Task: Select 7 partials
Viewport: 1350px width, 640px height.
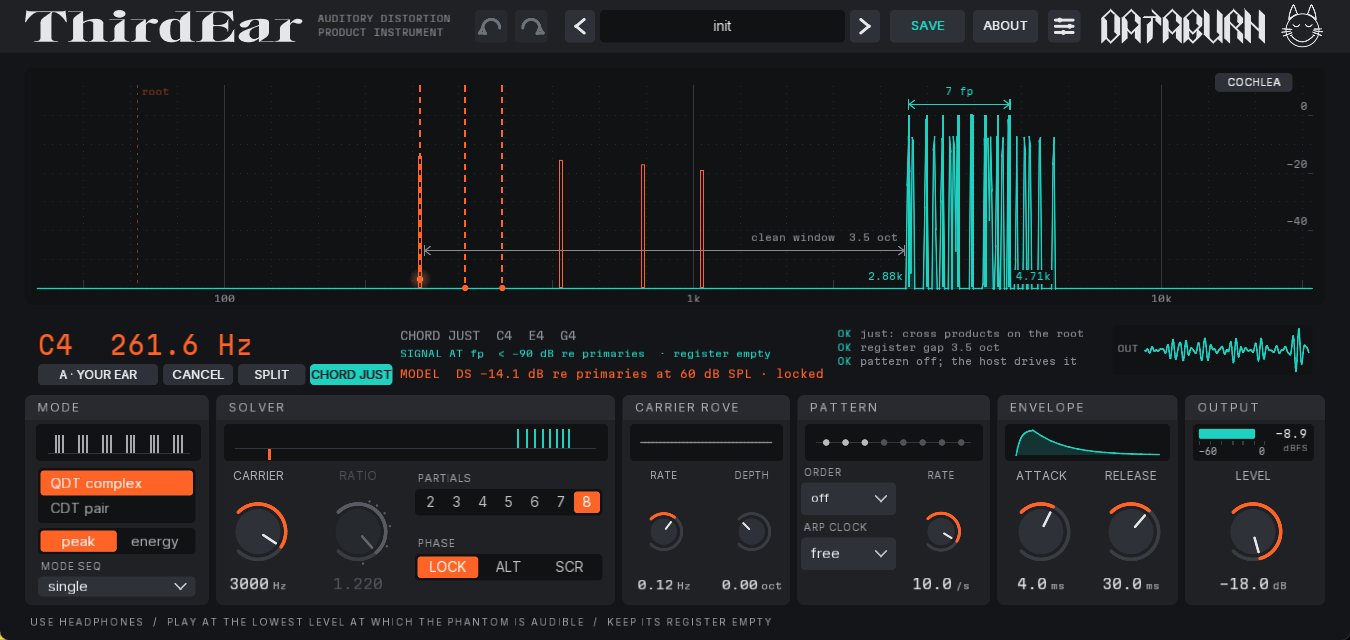Action: 561,502
